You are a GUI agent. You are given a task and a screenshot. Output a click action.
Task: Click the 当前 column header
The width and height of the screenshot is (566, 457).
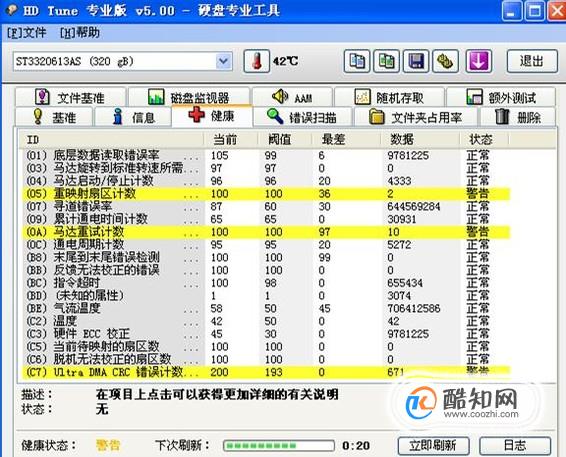(231, 140)
